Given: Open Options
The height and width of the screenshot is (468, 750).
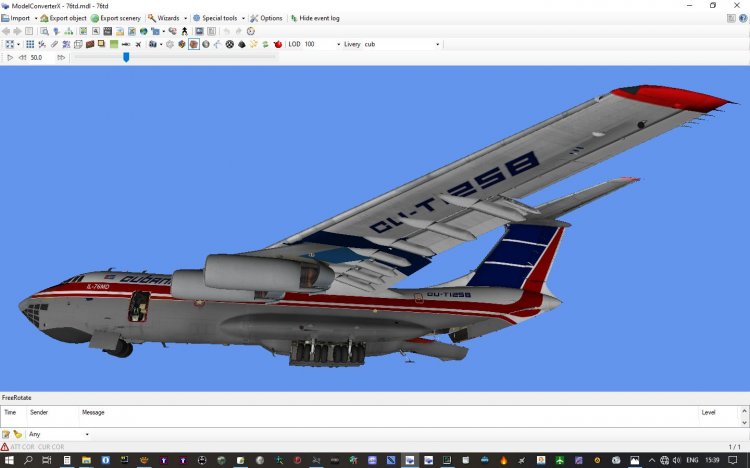Looking at the screenshot, I should [266, 18].
